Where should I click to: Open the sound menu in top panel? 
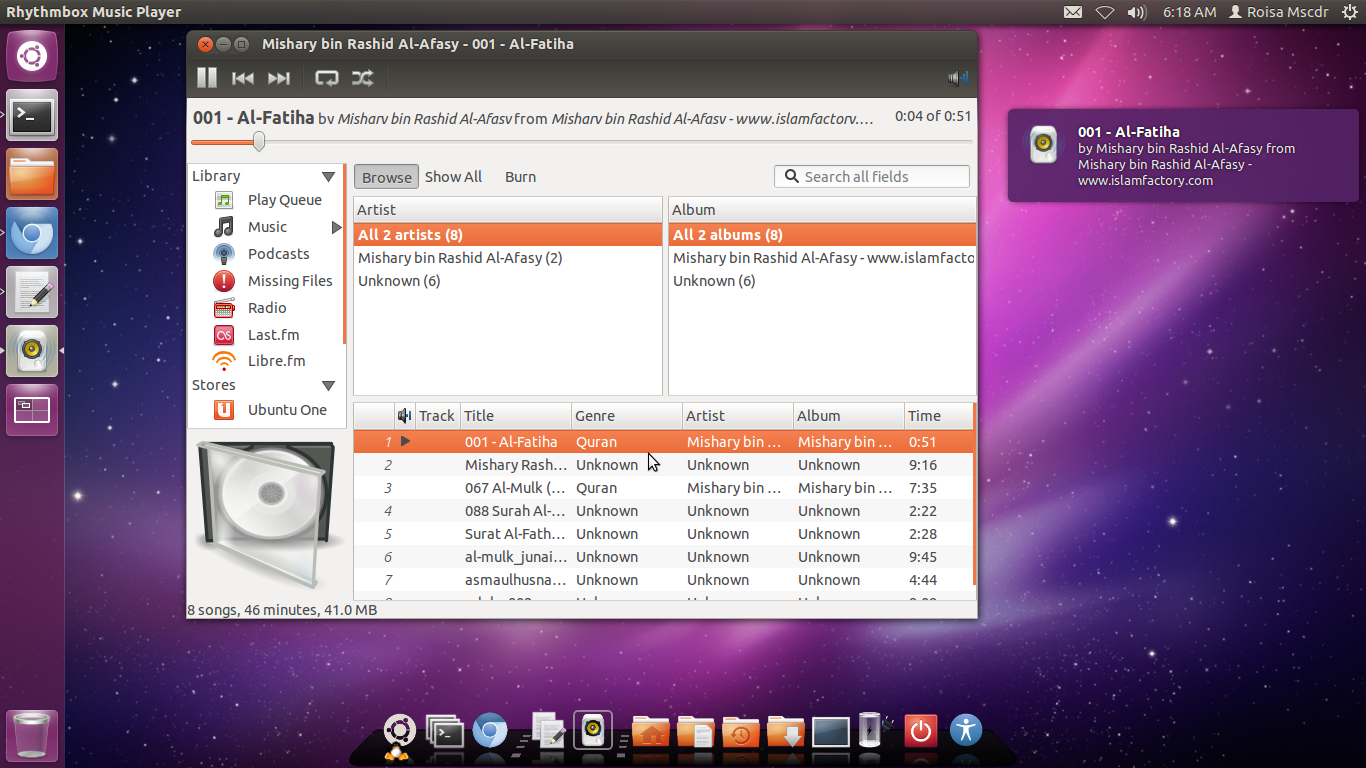point(1137,12)
